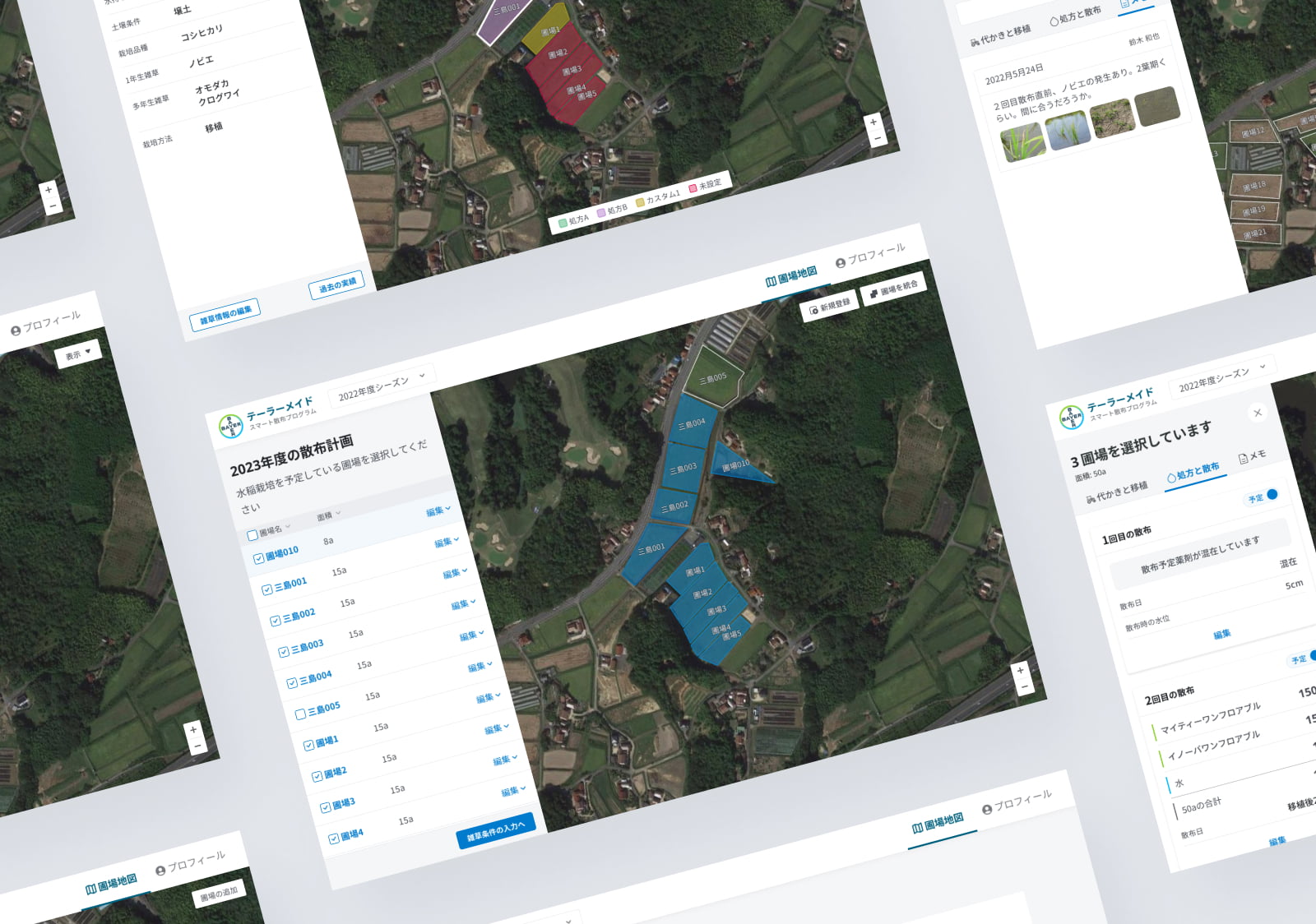
Task: Open the メモ tab under 3圃場を選択しています
Action: [1252, 457]
